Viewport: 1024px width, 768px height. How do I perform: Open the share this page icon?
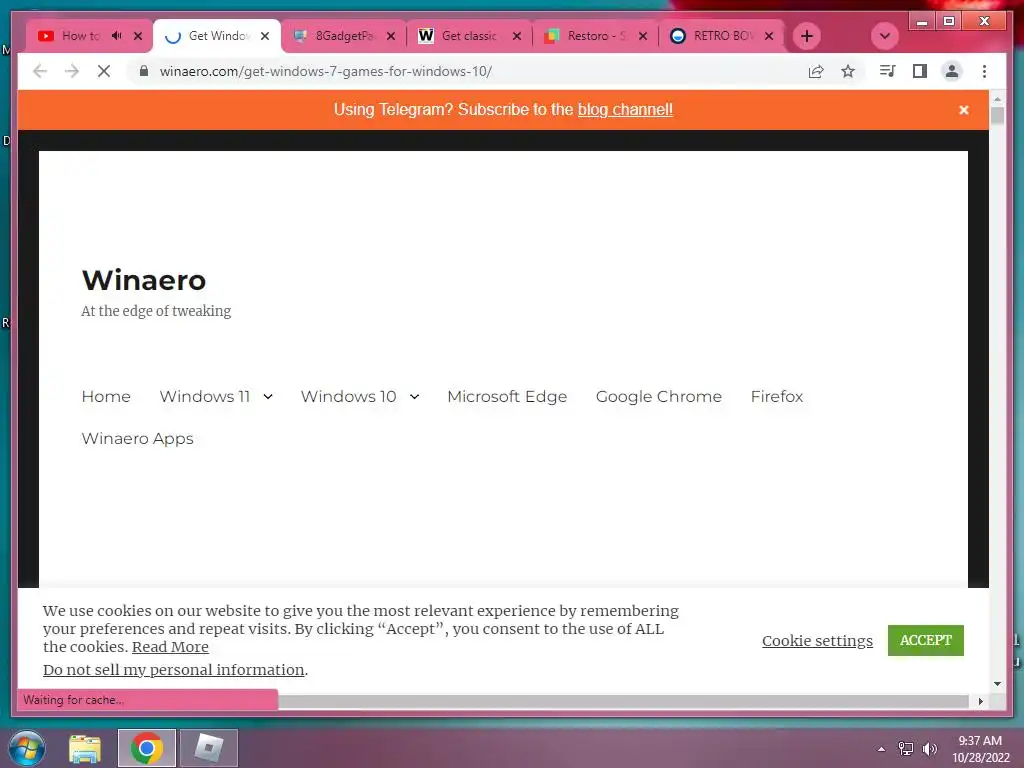(x=816, y=71)
